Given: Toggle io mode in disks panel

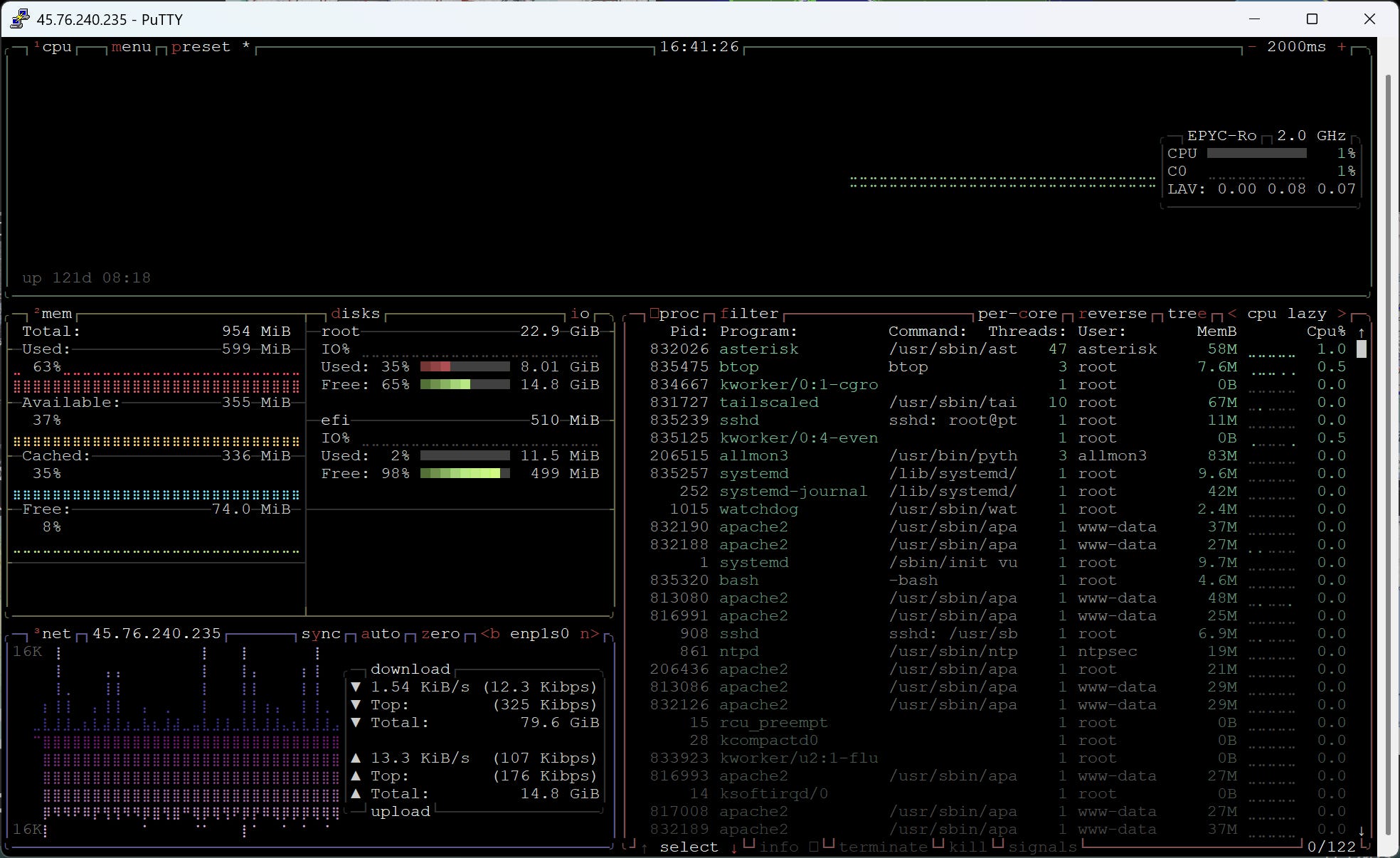Looking at the screenshot, I should 580,314.
